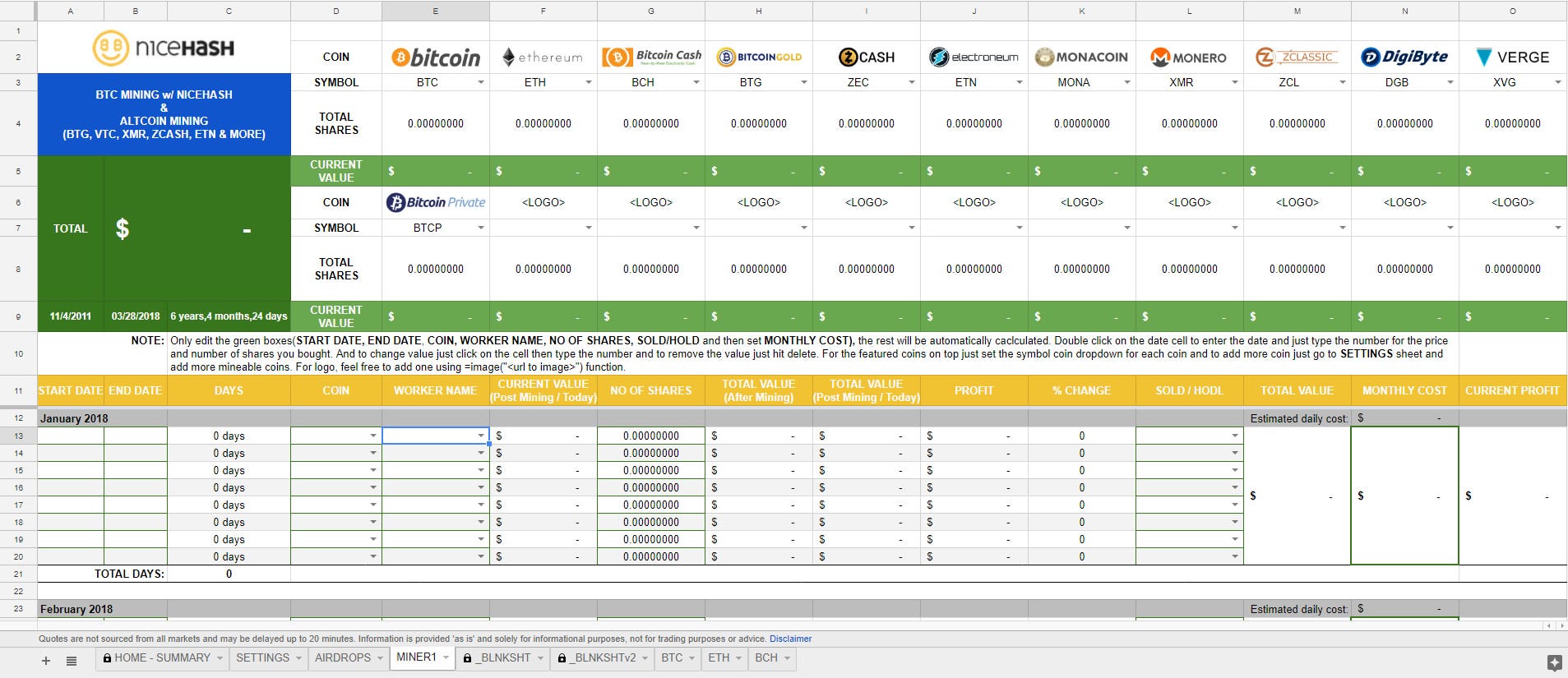Open the MINER1 tab menu arrow
1568x678 pixels.
pos(446,657)
